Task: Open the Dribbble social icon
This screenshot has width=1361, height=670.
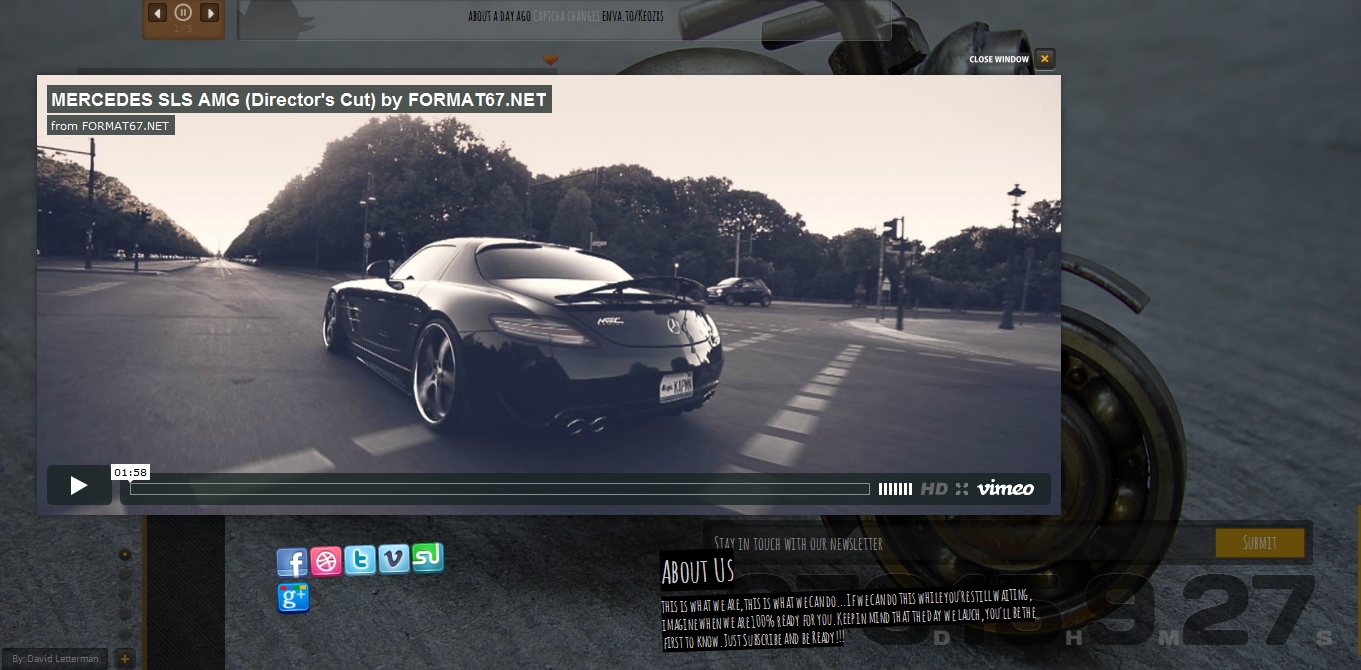Action: pos(326,562)
